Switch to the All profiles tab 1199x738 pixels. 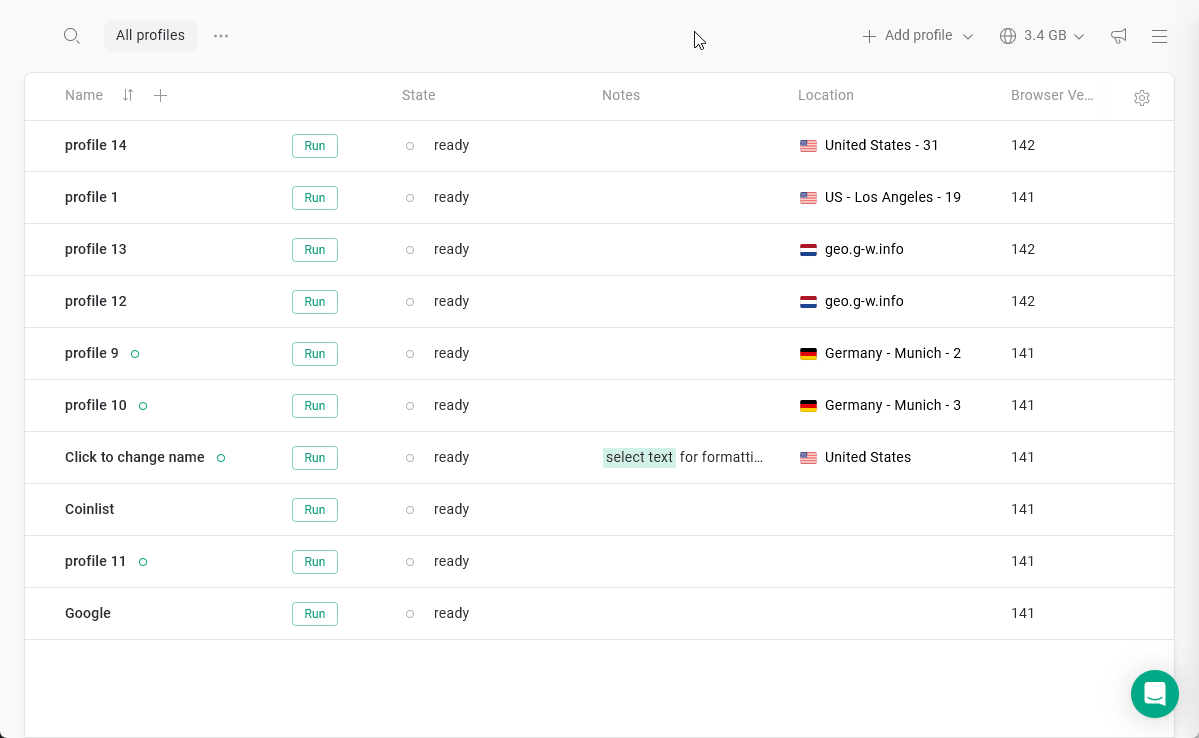point(150,35)
